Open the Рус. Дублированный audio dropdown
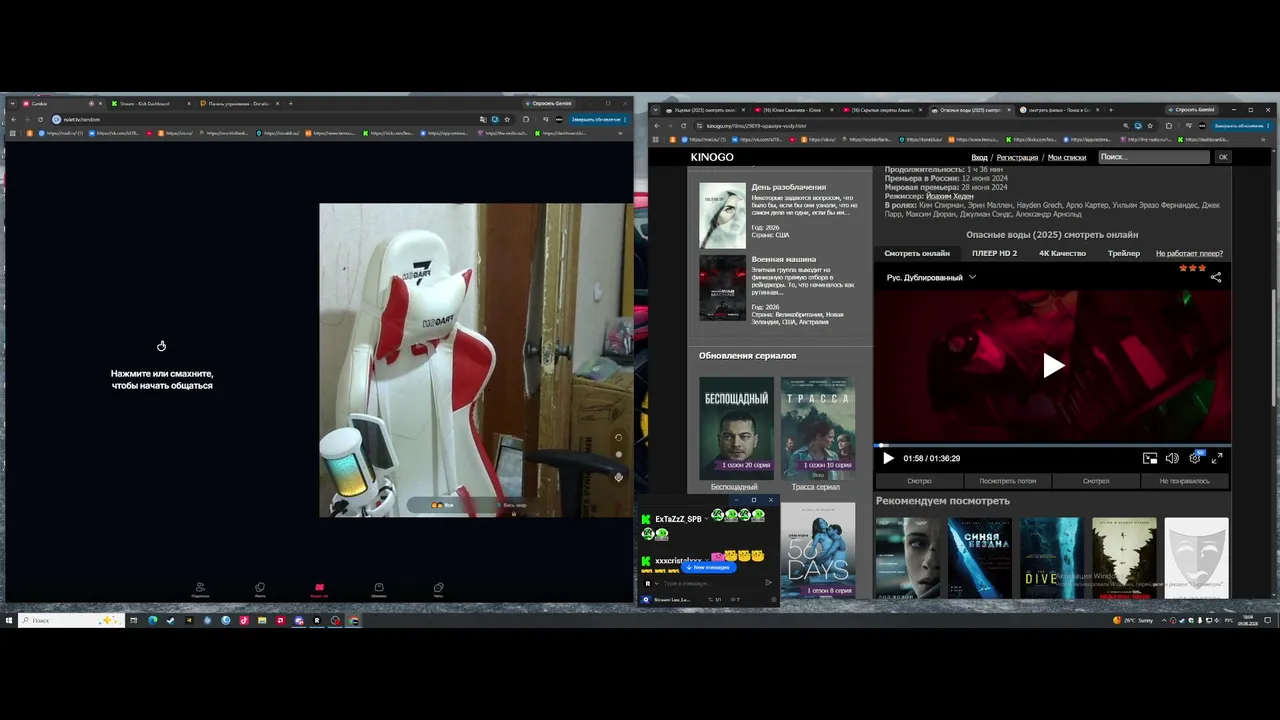Screen dimensions: 1280x720 931,277
